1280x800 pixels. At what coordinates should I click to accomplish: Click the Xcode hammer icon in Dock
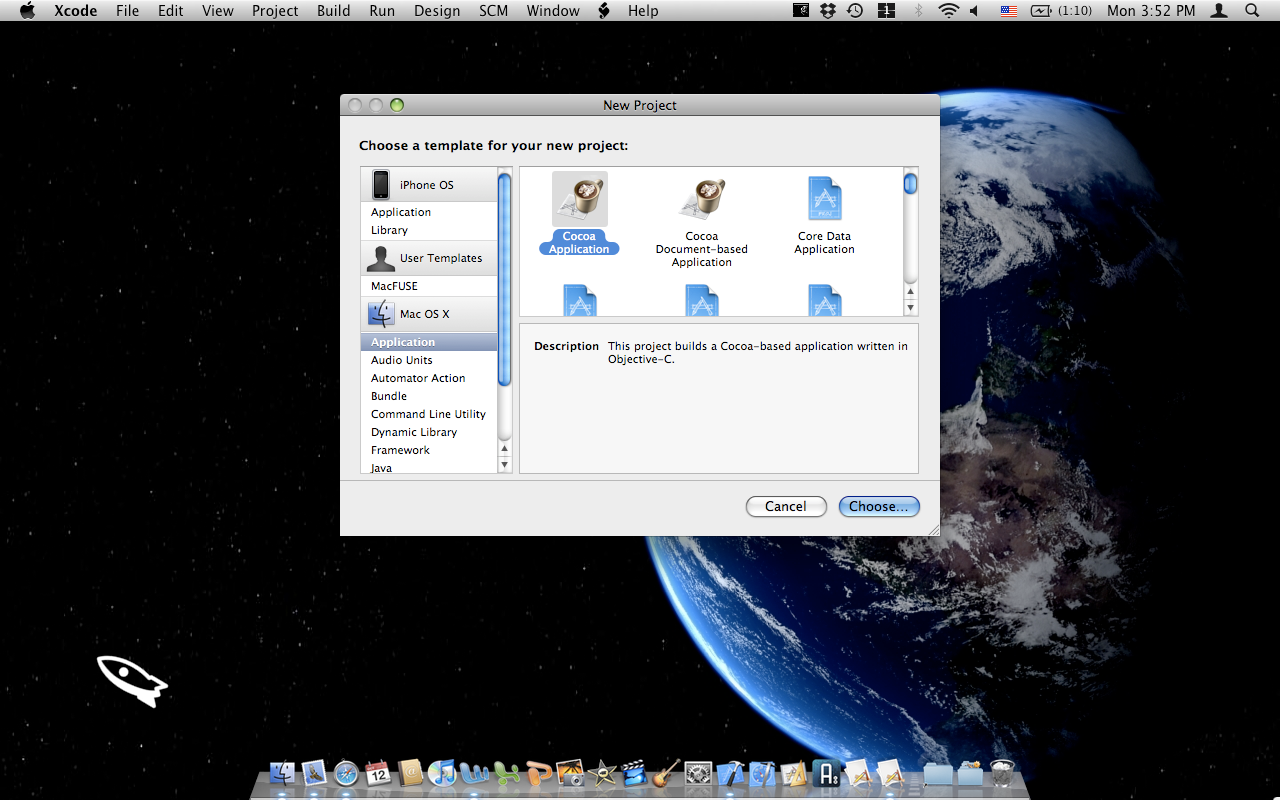[730, 773]
